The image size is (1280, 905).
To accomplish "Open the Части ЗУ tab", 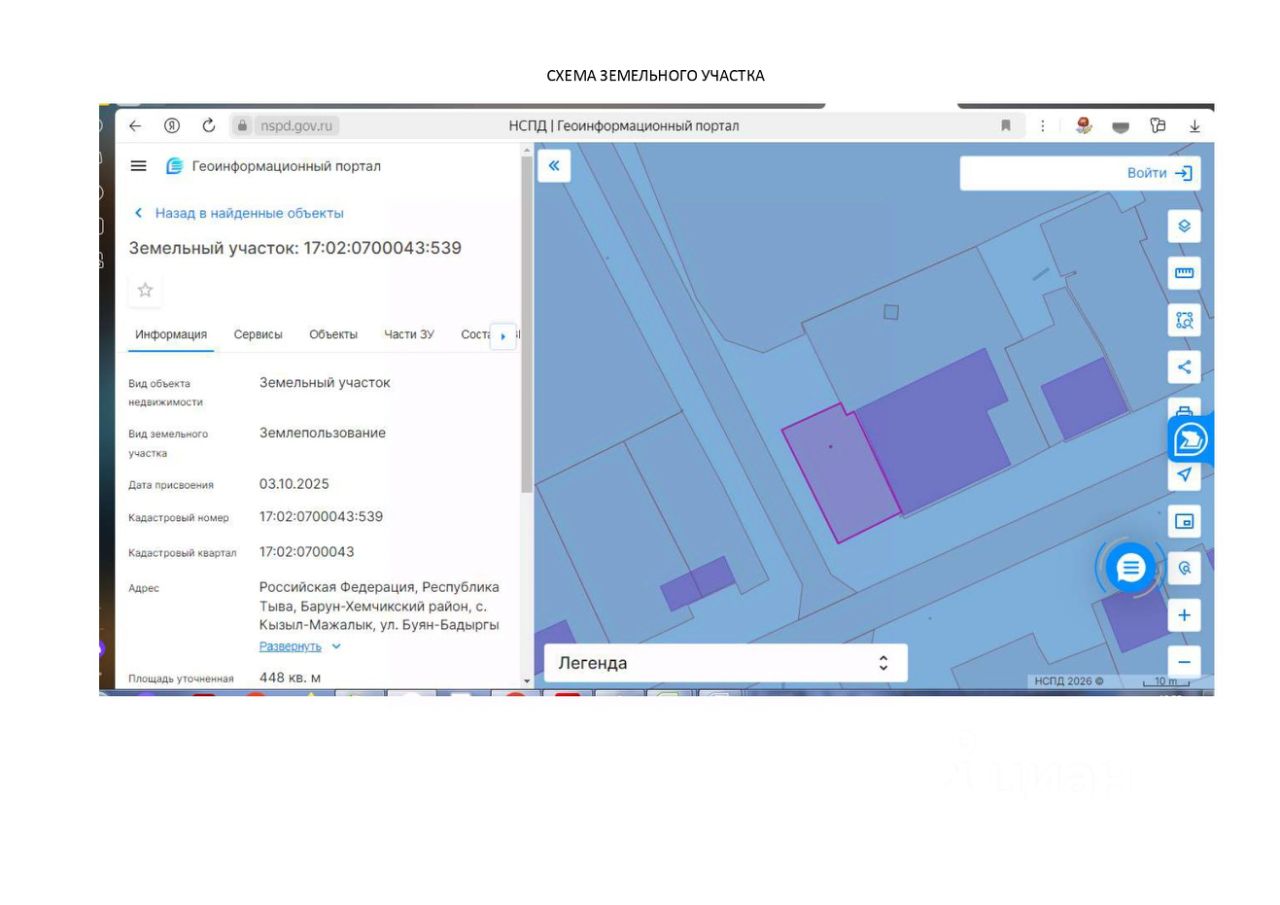I will [x=409, y=335].
